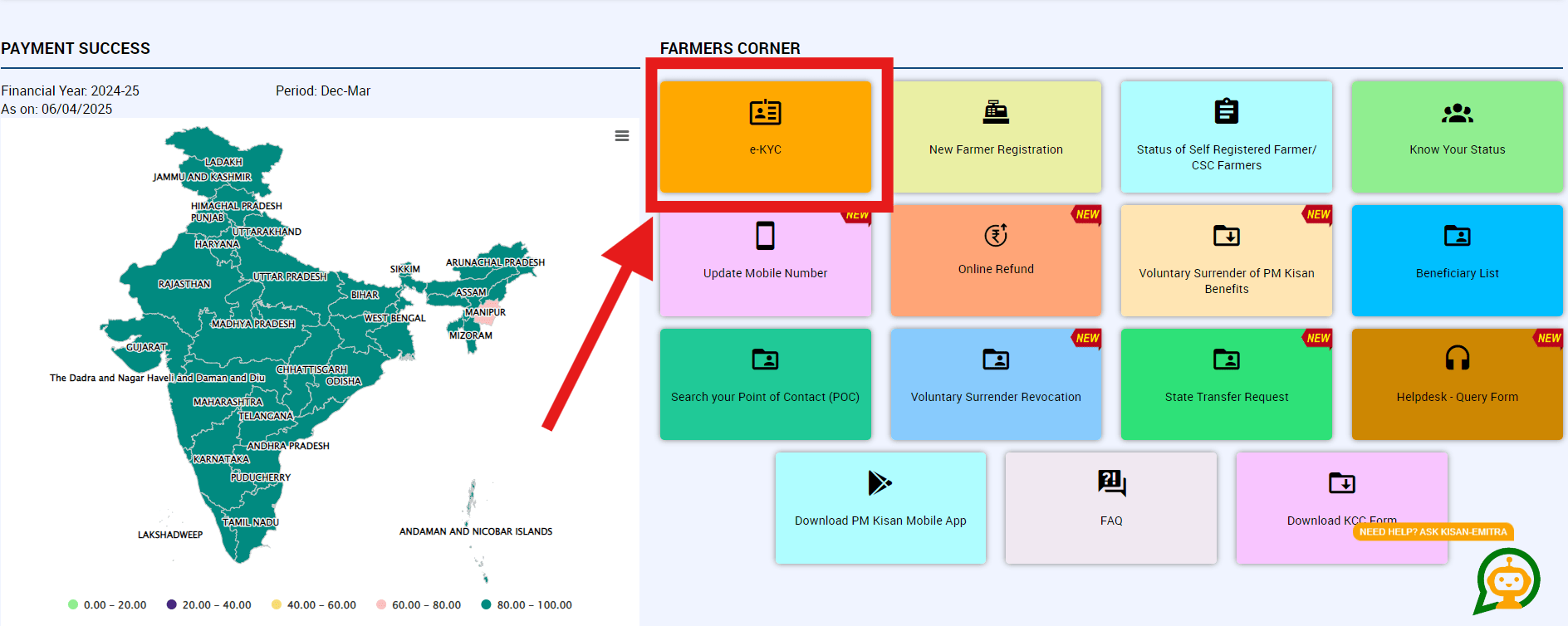
Task: Open State Transfer Request label
Action: coord(1227,397)
